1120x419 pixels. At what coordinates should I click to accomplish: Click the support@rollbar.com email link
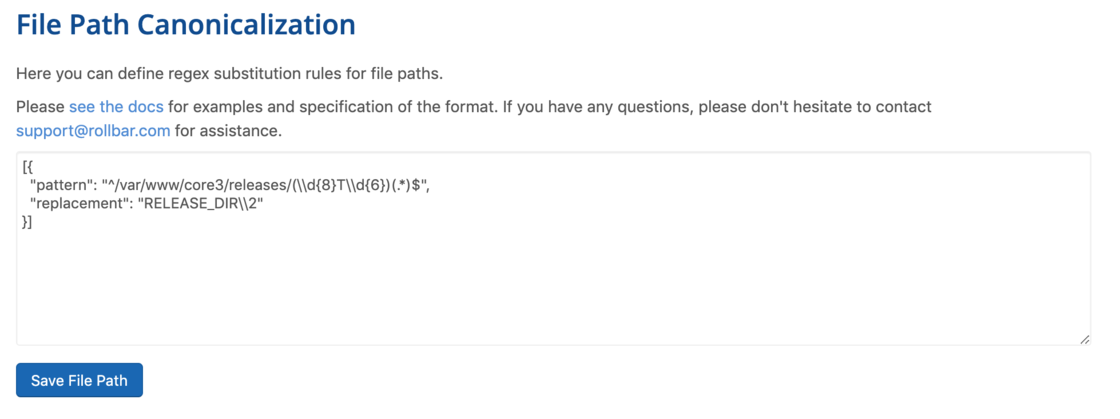pos(93,131)
